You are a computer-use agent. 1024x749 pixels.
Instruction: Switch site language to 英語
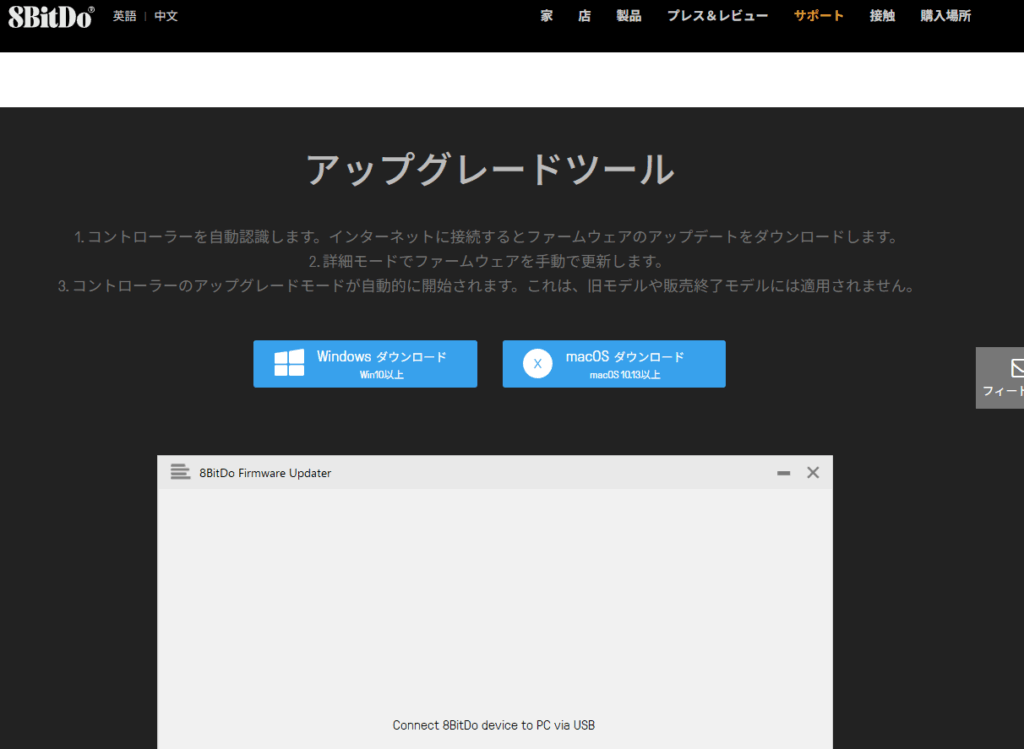tap(124, 16)
